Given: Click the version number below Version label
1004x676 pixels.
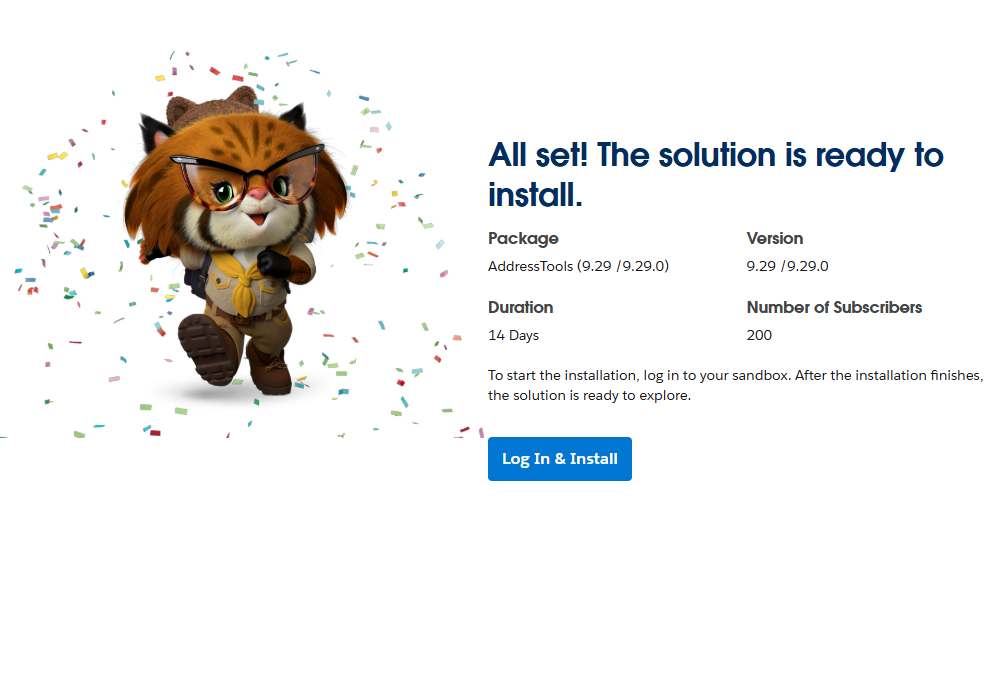Looking at the screenshot, I should 787,266.
